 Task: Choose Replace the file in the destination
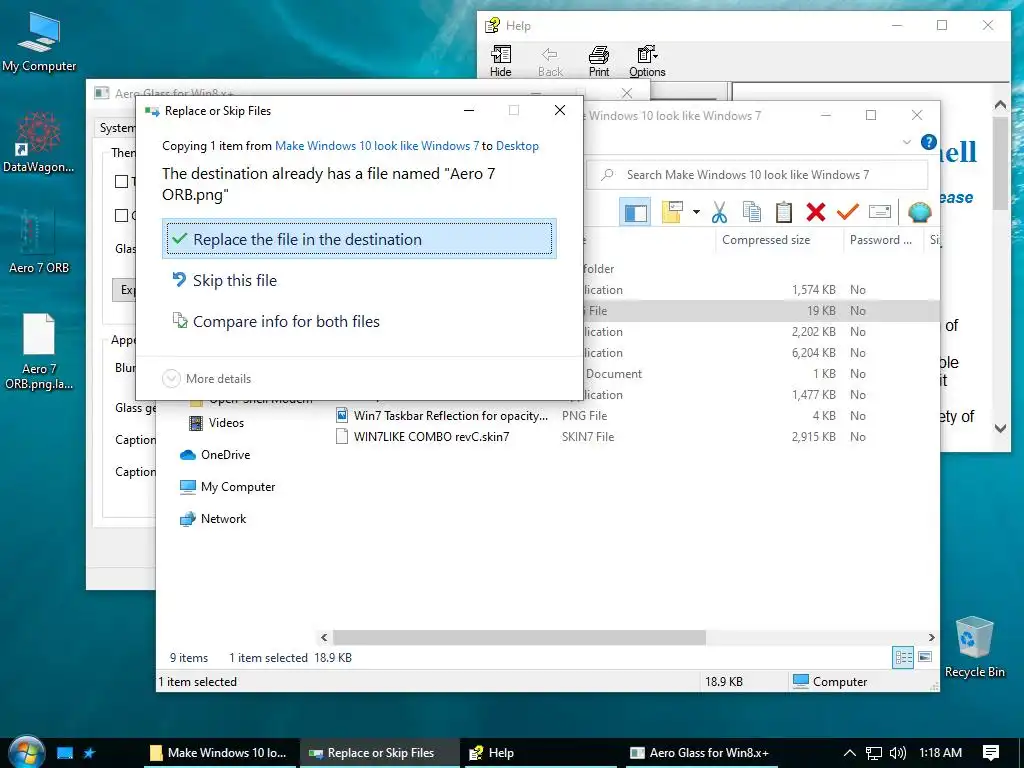(x=359, y=239)
